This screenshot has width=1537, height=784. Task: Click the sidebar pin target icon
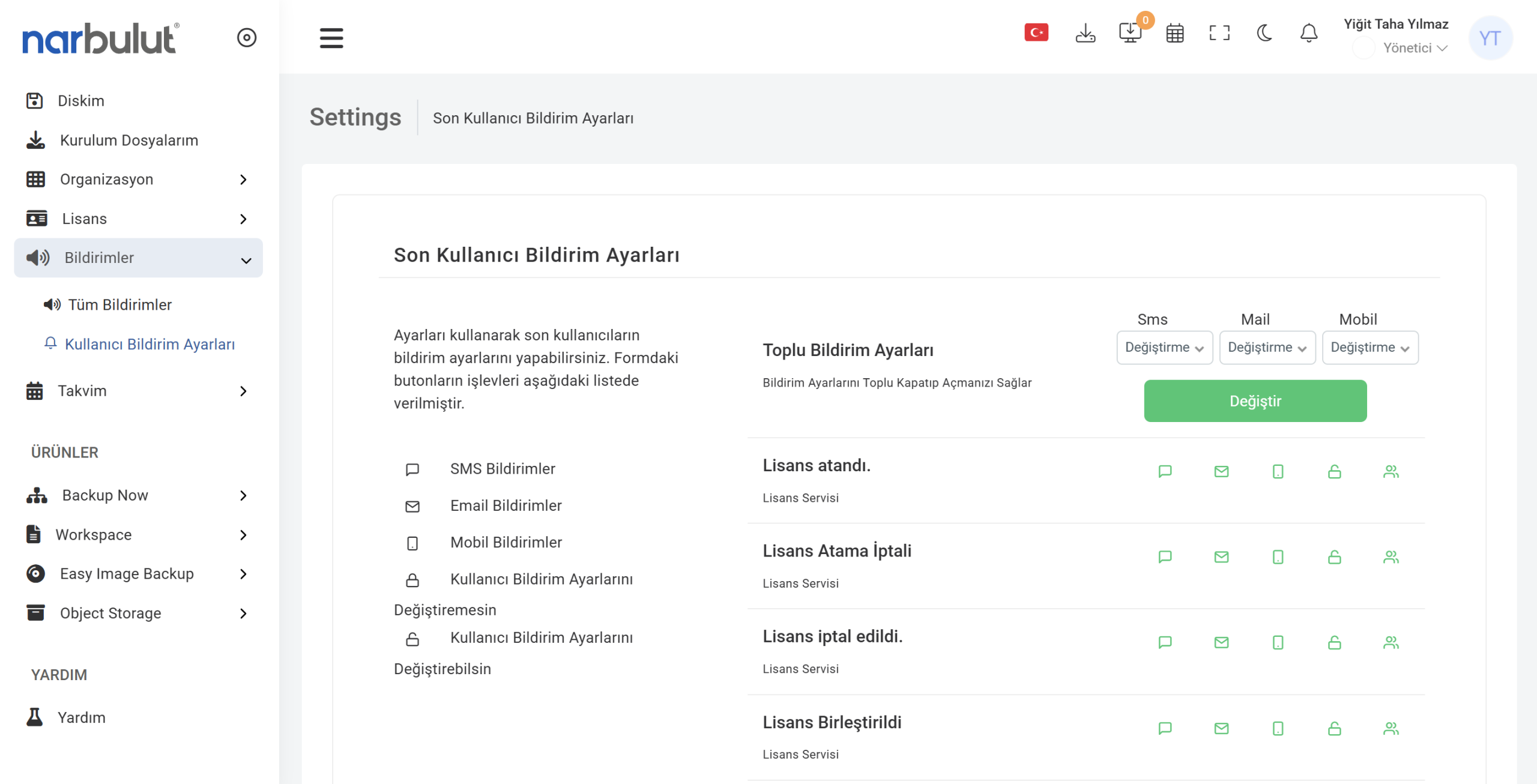click(247, 38)
